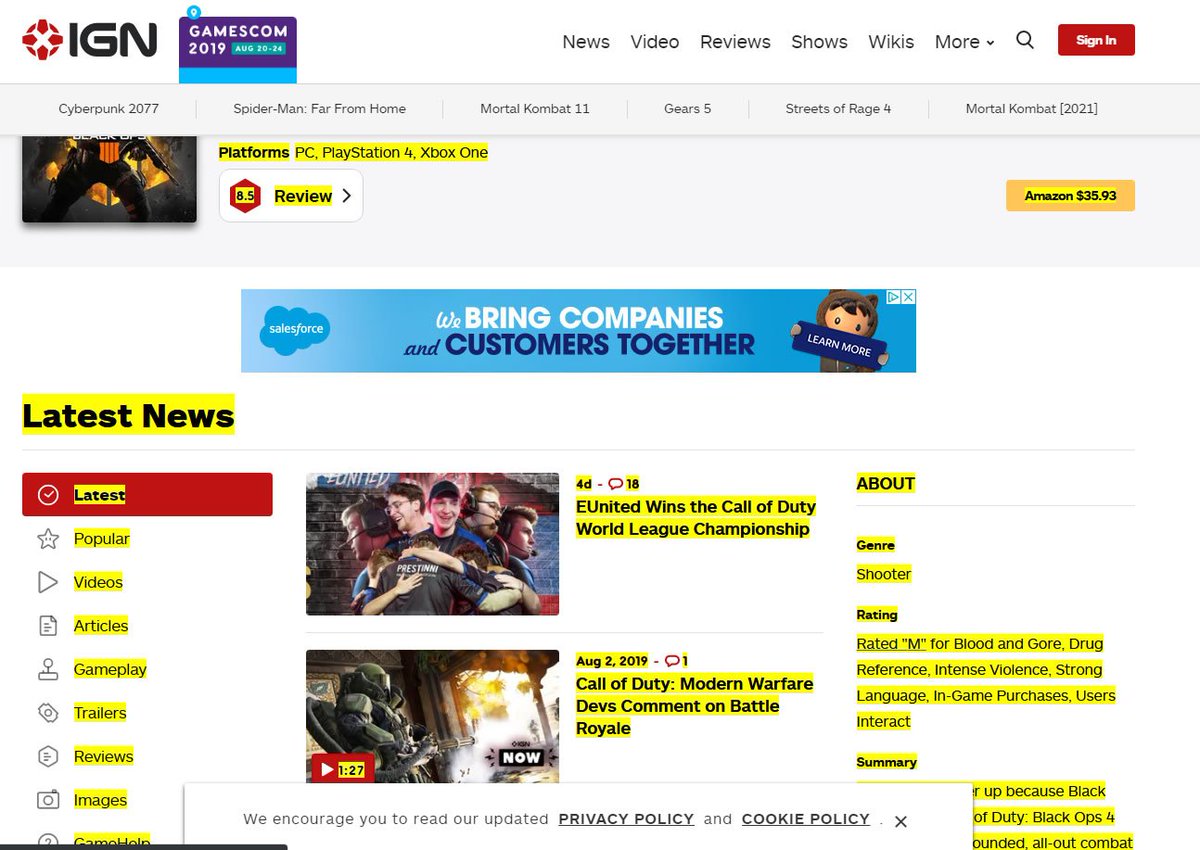This screenshot has width=1200, height=850.
Task: Select the Gameplay filter
Action: [x=110, y=669]
